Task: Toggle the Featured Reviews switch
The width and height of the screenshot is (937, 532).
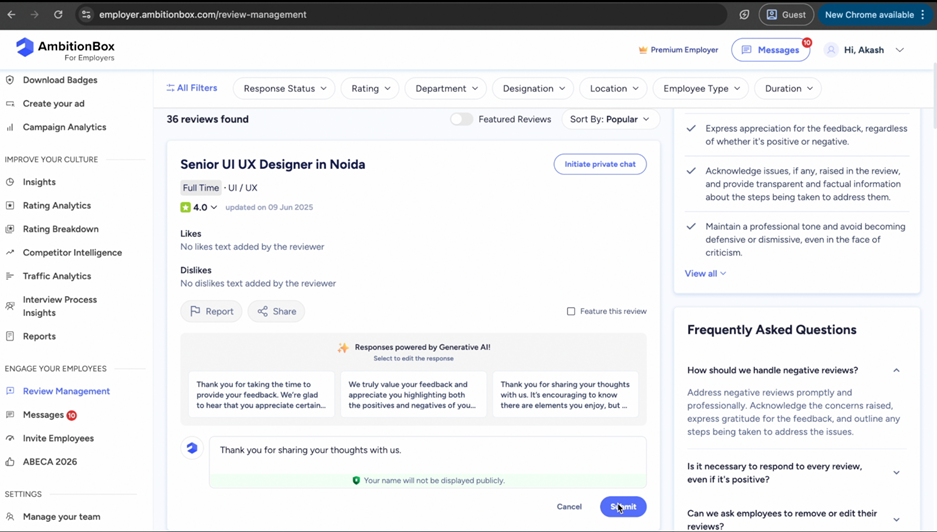Action: (461, 119)
